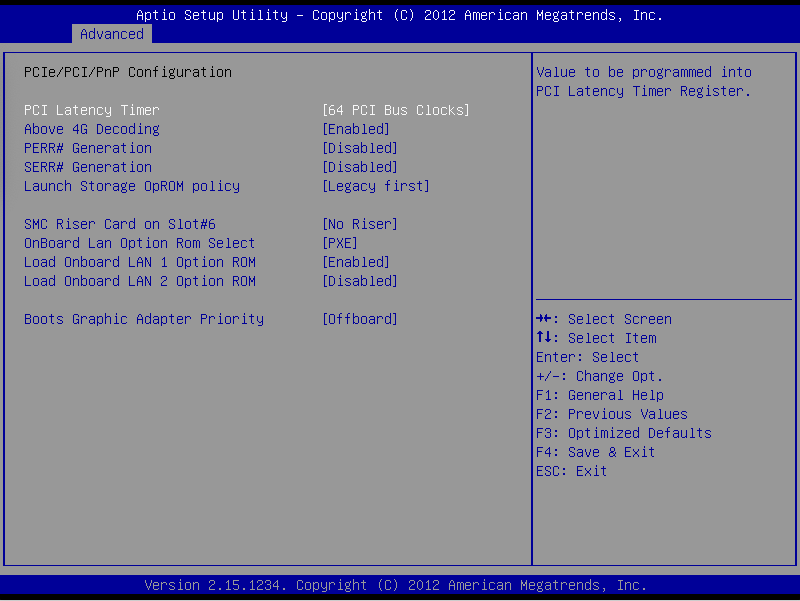Select the Advanced tab
The width and height of the screenshot is (800, 601).
[111, 34]
